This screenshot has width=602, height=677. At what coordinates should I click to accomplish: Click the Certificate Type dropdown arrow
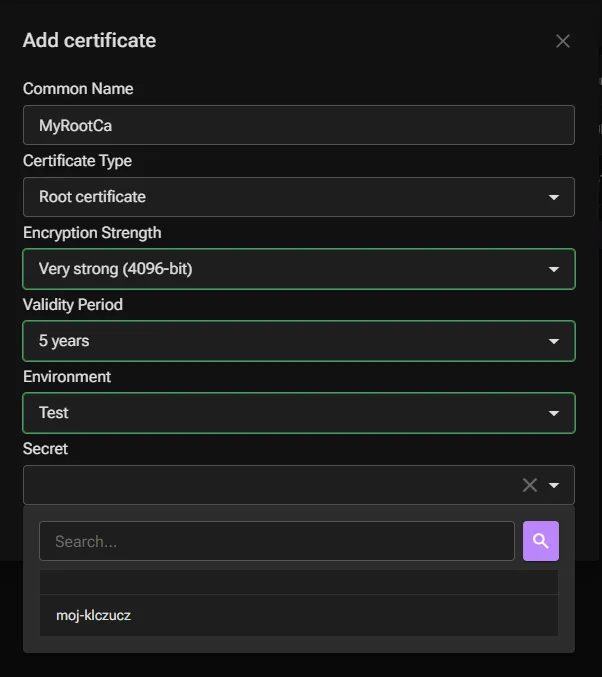pos(554,197)
